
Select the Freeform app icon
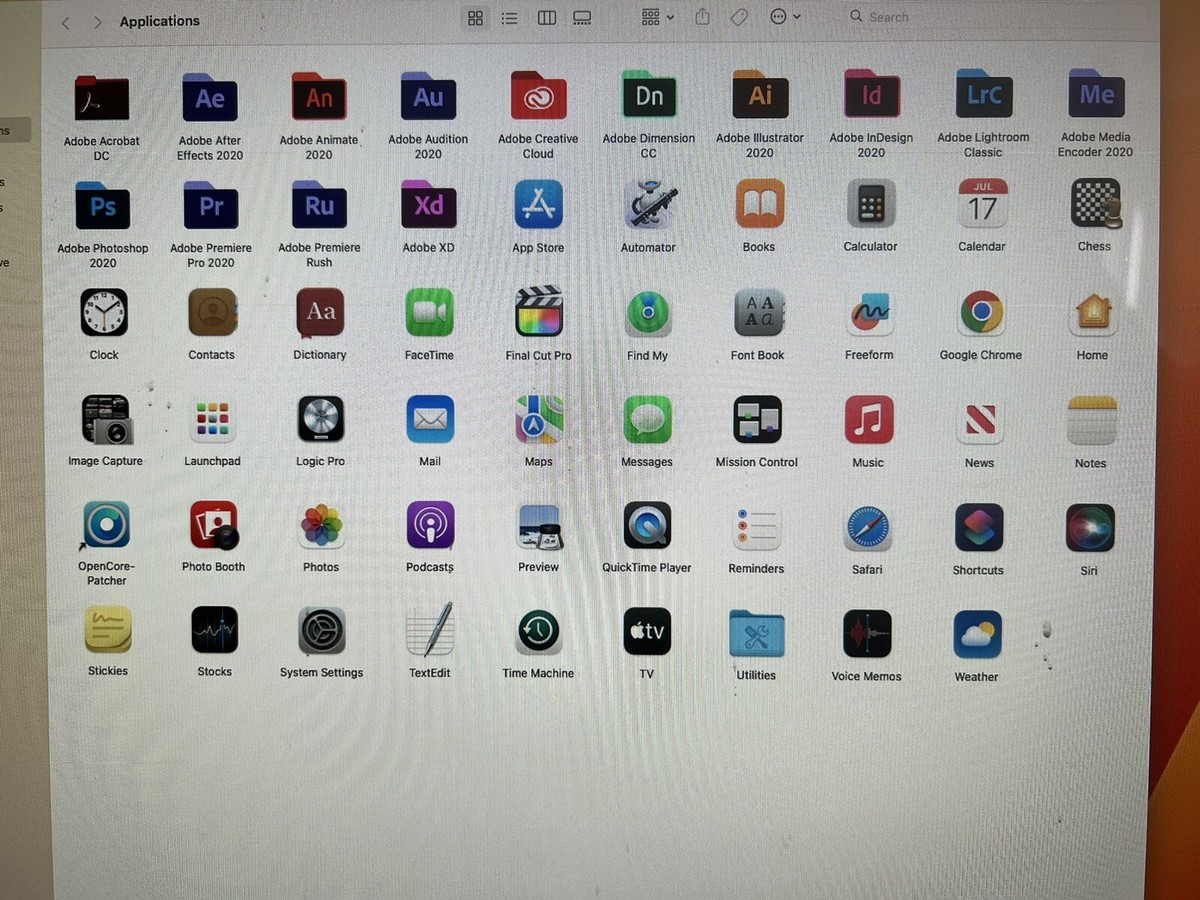869,313
